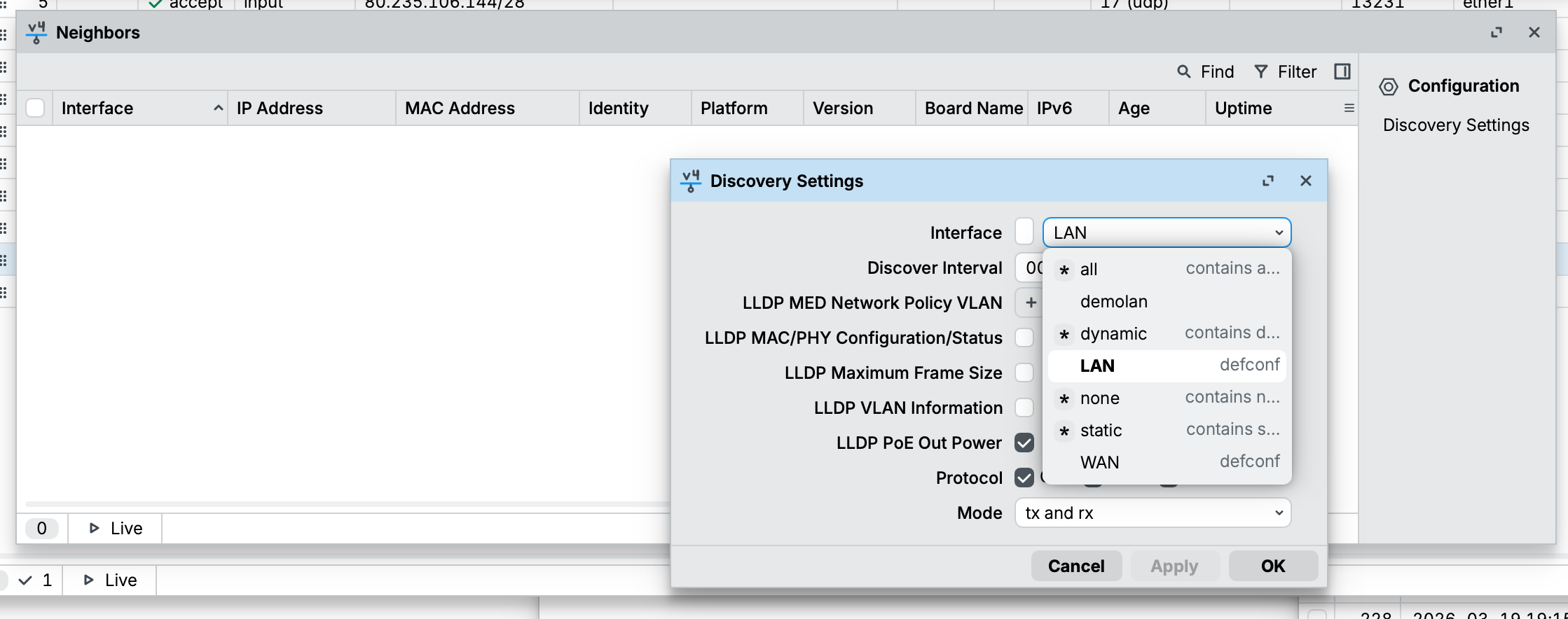The height and width of the screenshot is (619, 1568).
Task: Open Discovery Settings in the Configuration panel
Action: [x=1455, y=125]
